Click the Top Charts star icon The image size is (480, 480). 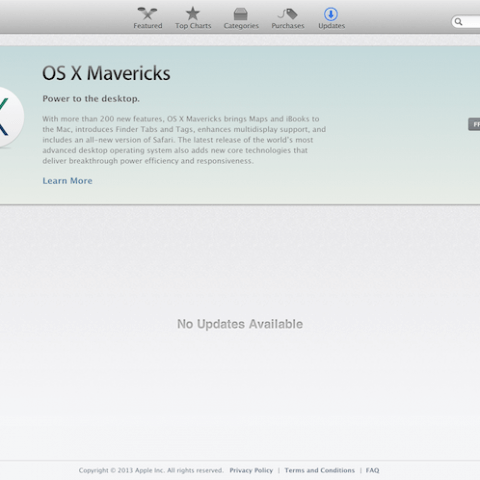(x=193, y=14)
